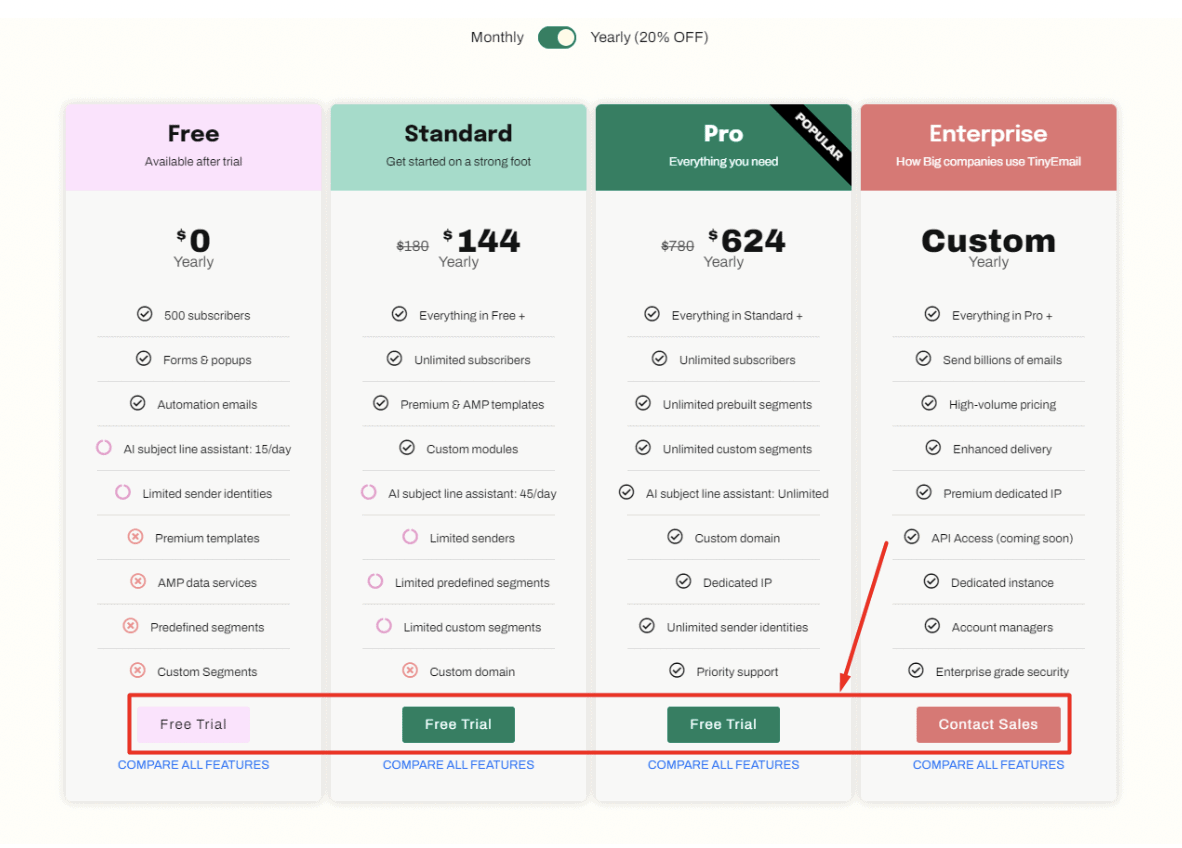This screenshot has width=1182, height=848.
Task: Click Compare All Features under Enterprise plan
Action: pyautogui.click(x=988, y=765)
